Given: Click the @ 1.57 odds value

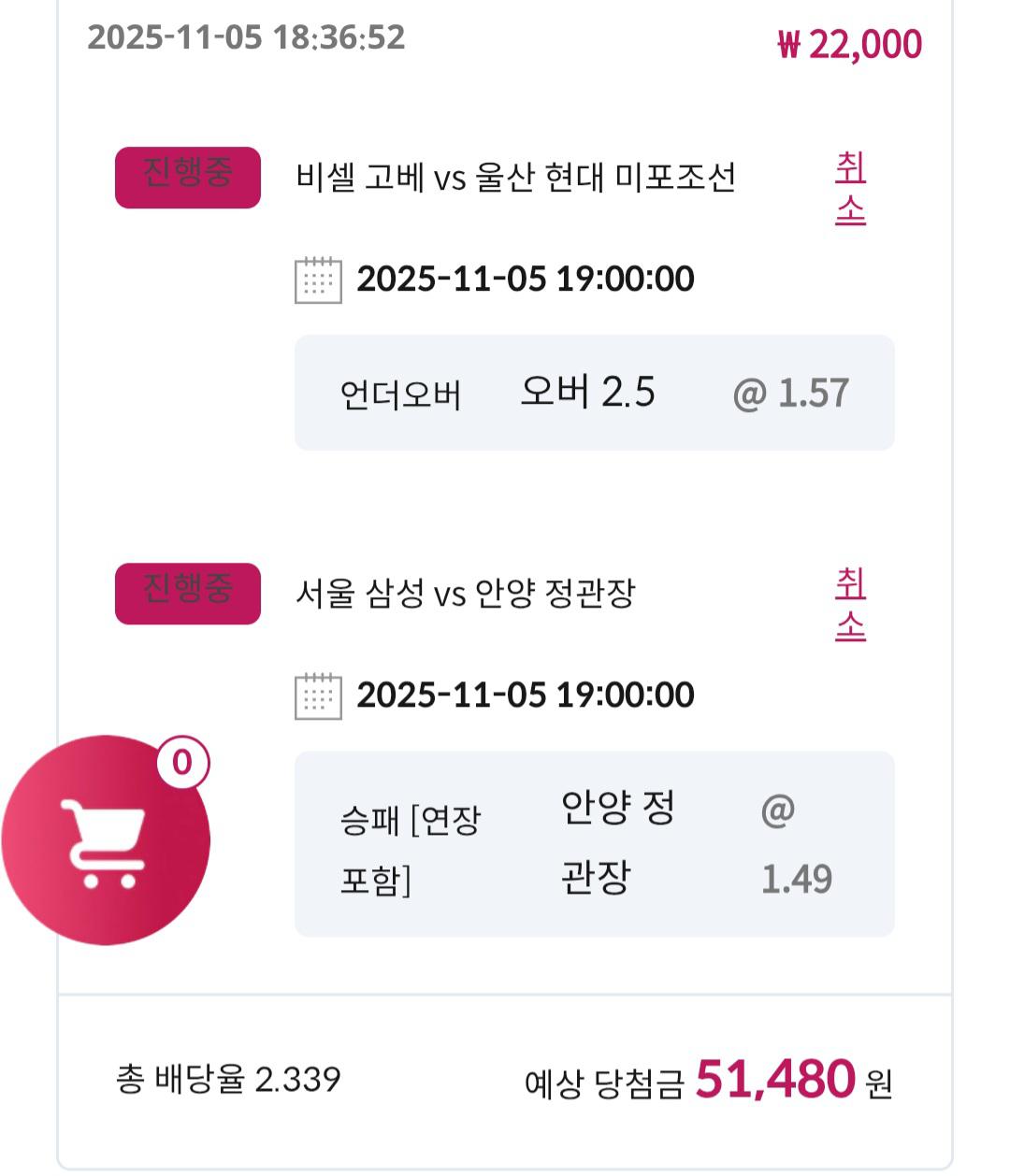Looking at the screenshot, I should coord(791,393).
